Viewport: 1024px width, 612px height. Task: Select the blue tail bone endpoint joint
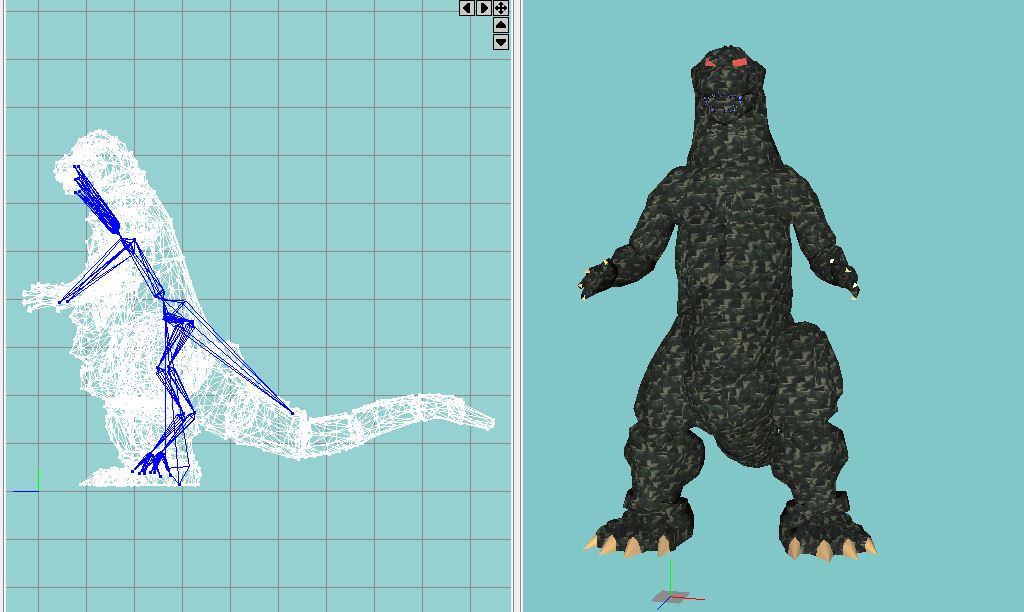(292, 412)
